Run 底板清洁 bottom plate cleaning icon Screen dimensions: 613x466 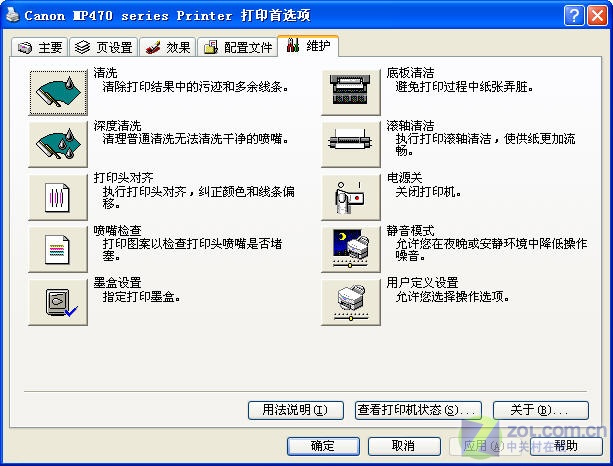pos(351,93)
